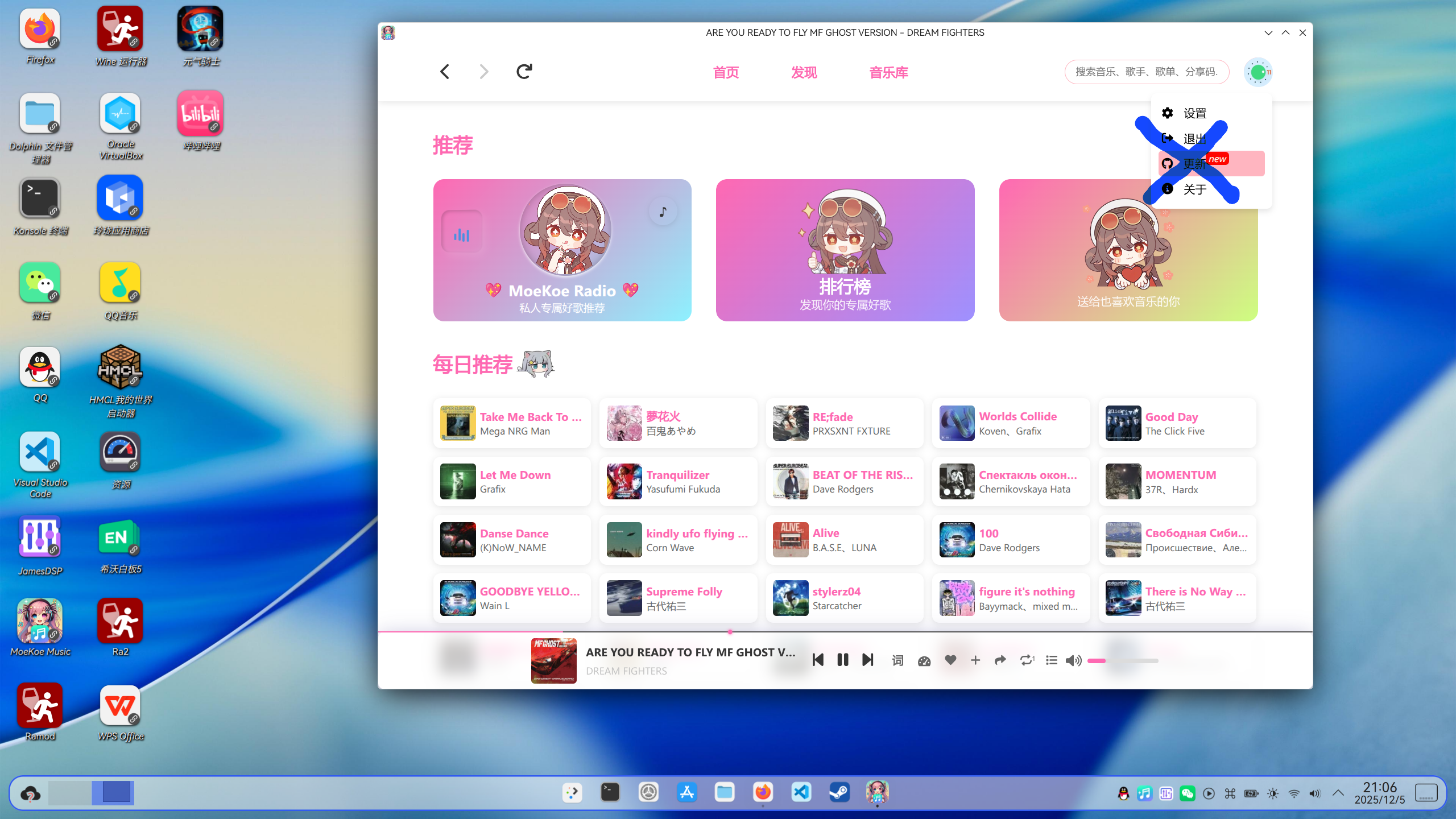Viewport: 1456px width, 819px height.
Task: Click the green profile avatar
Action: coord(1258,72)
